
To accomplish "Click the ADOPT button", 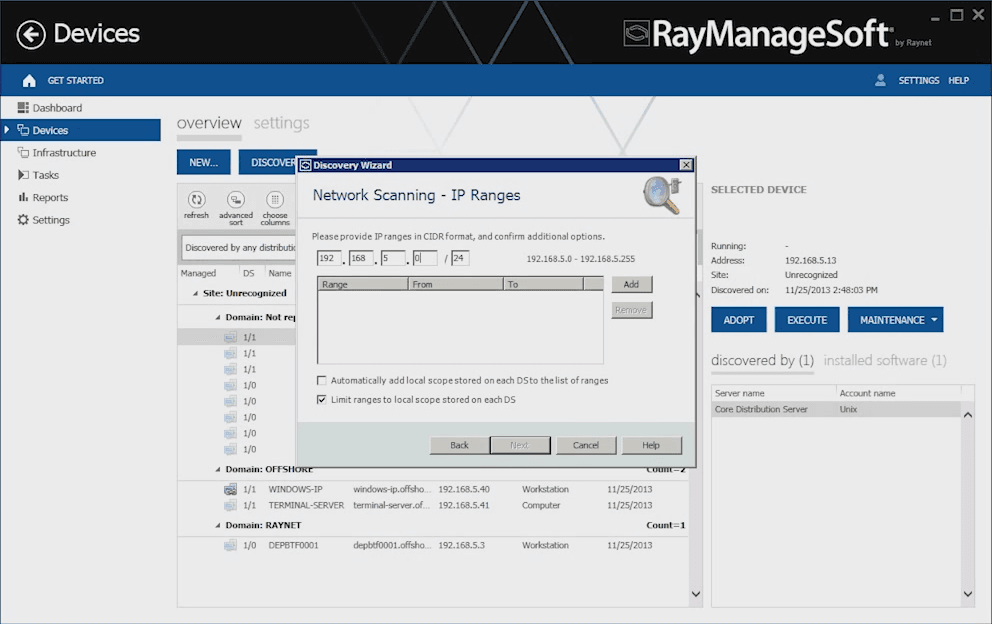I will [x=739, y=320].
